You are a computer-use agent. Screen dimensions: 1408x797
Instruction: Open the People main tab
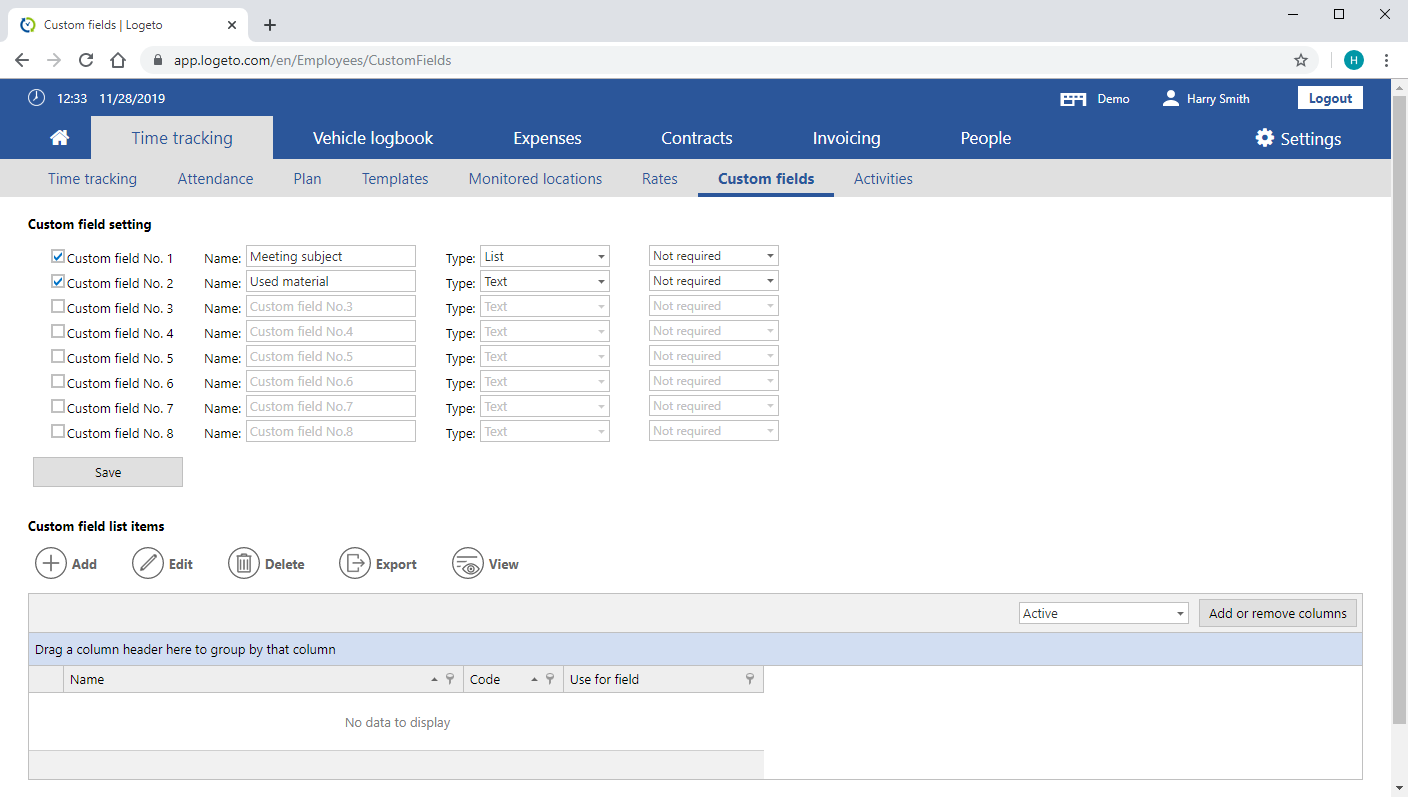(986, 138)
